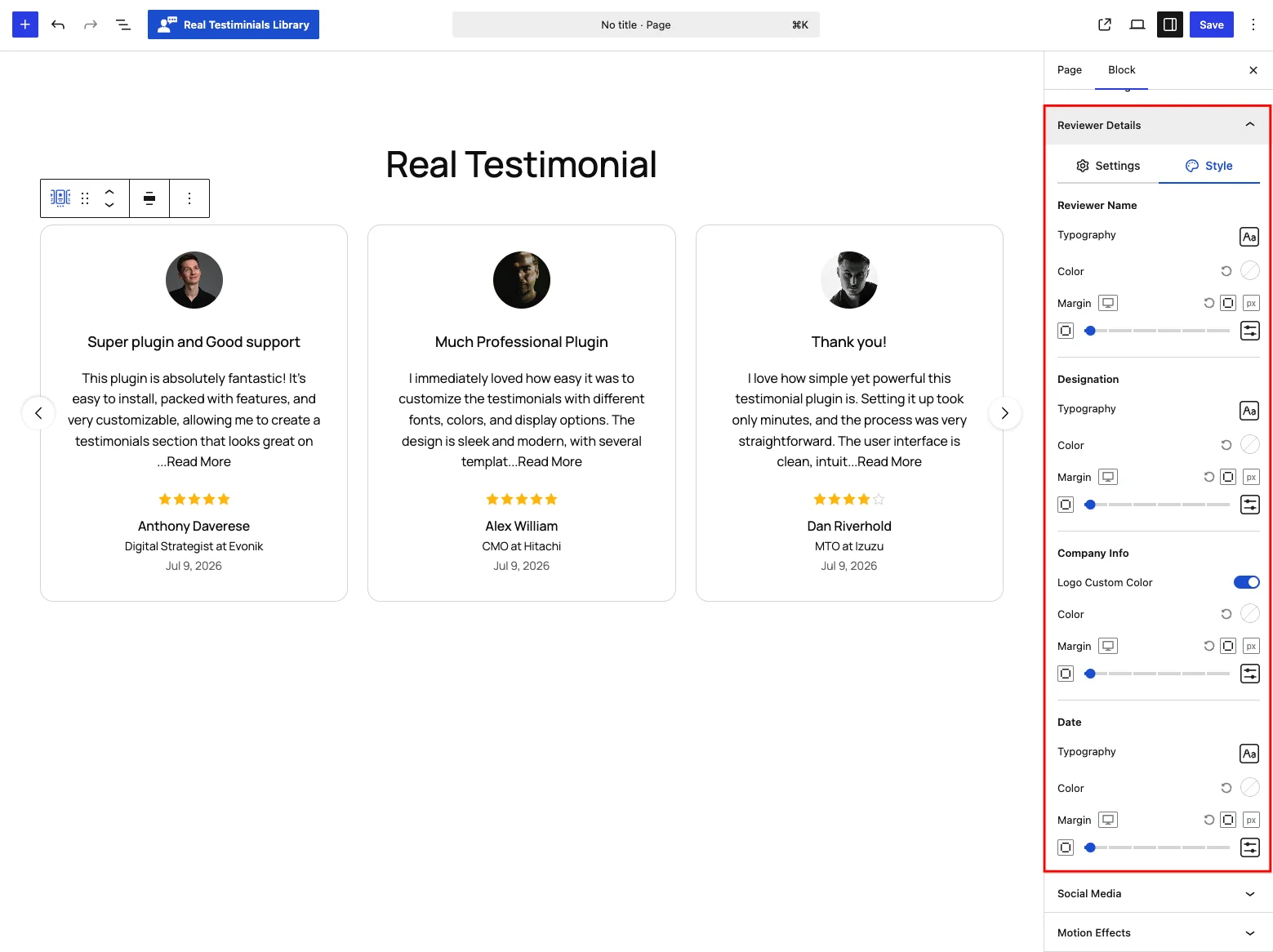
Task: Toggle the settings sidebar panel
Action: [x=1170, y=24]
